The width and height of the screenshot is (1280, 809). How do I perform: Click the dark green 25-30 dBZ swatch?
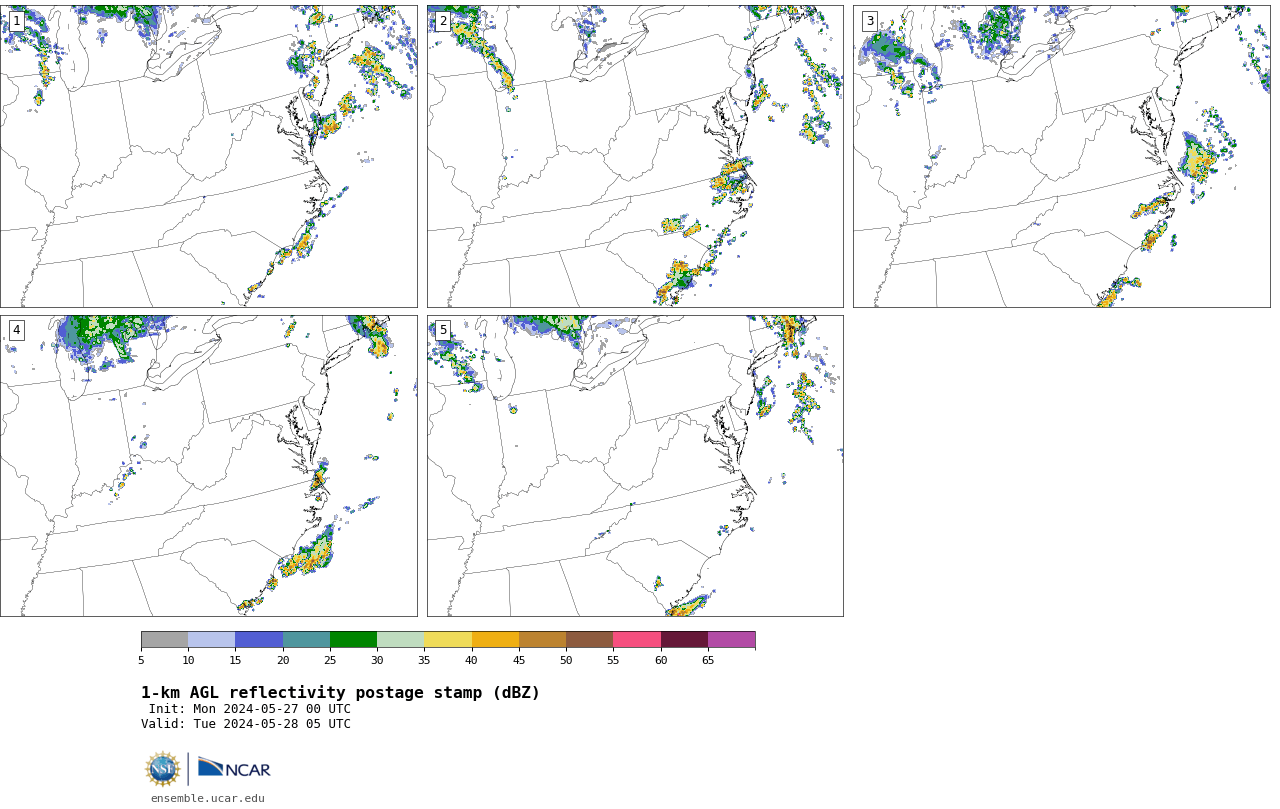coord(353,640)
